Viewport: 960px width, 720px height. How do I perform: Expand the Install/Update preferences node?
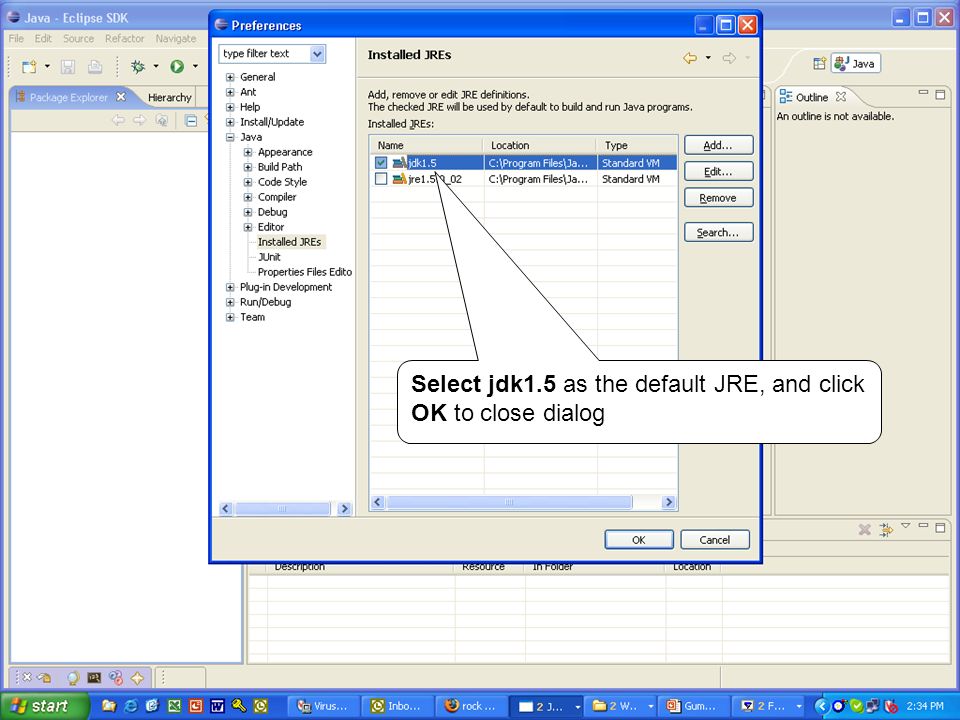click(230, 122)
